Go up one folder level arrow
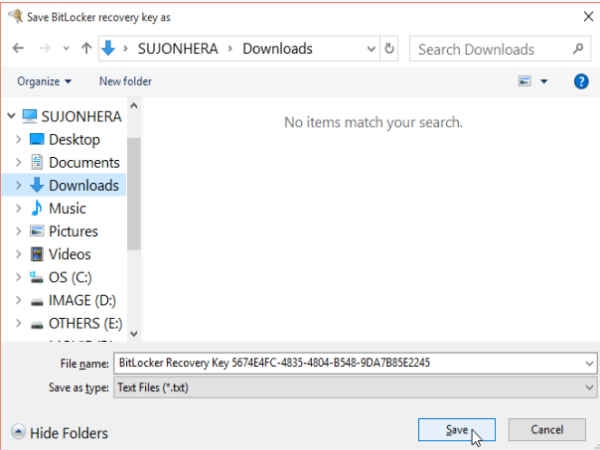The width and height of the screenshot is (600, 450). 86,49
